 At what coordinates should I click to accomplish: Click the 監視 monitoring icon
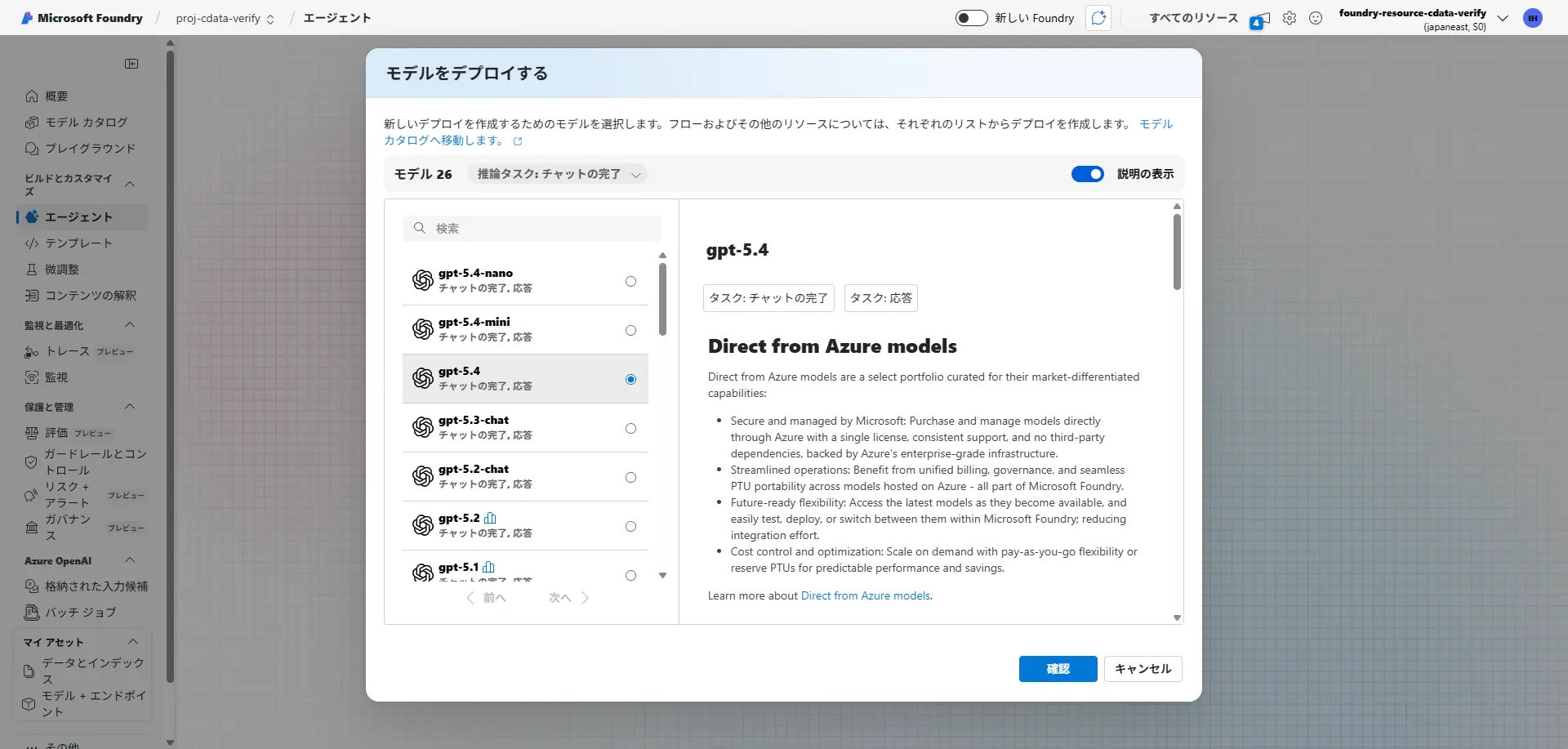(32, 377)
